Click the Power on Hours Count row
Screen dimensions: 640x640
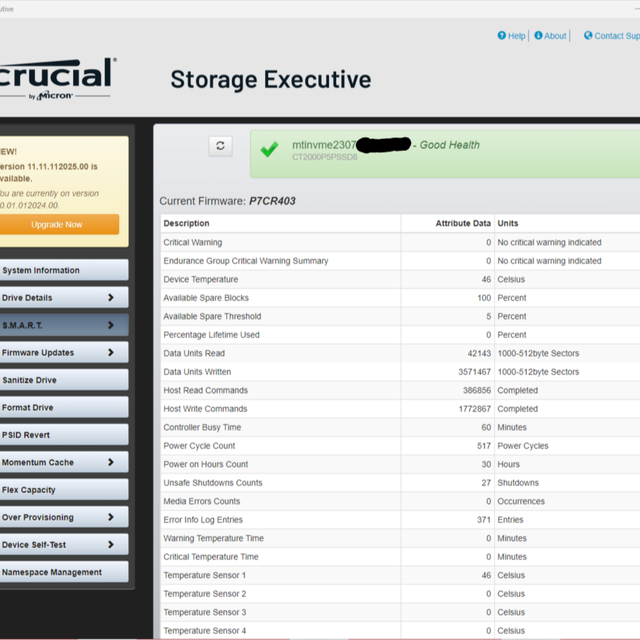[400, 464]
